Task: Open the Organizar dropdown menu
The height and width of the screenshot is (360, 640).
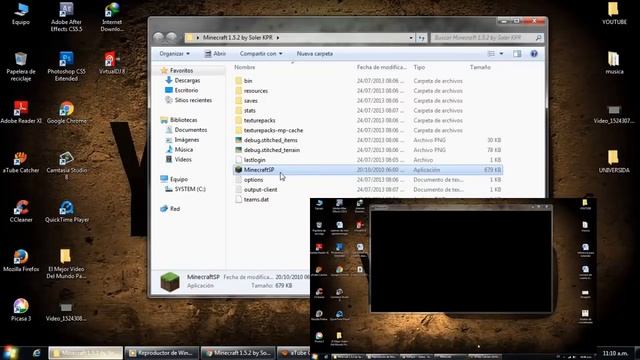Action: pyautogui.click(x=174, y=54)
